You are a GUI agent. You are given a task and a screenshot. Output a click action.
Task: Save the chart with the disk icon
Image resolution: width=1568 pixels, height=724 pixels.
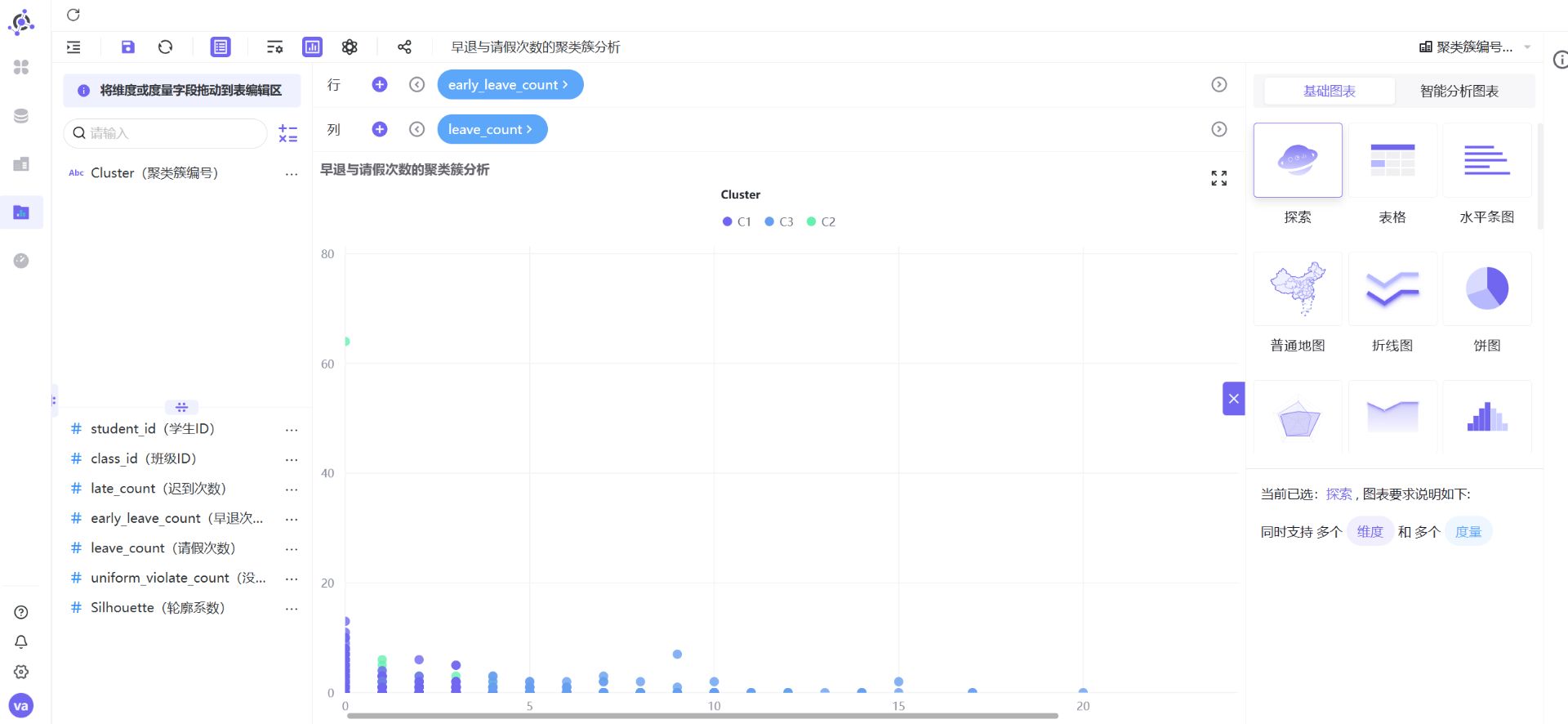[x=127, y=47]
